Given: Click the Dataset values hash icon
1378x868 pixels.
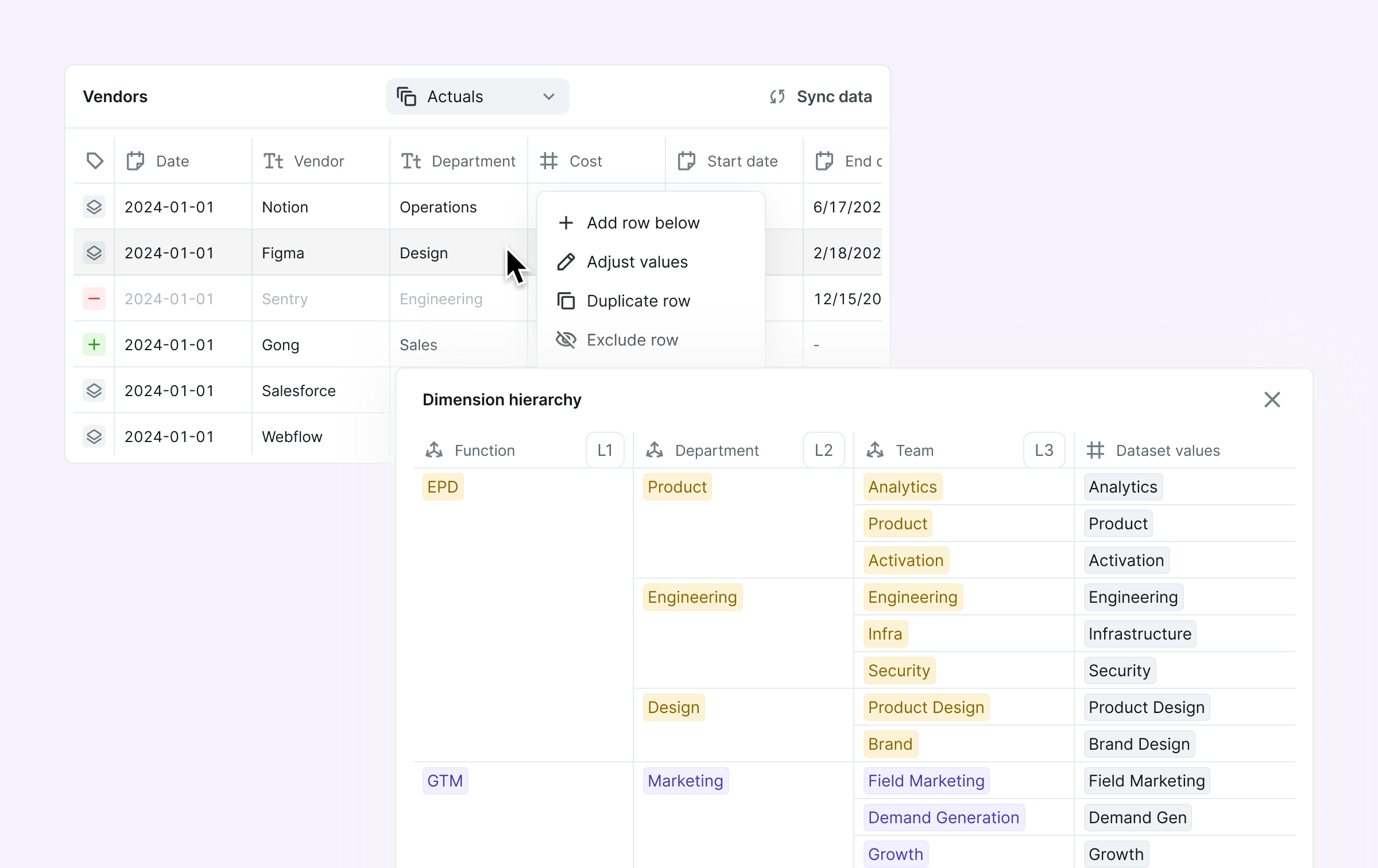Looking at the screenshot, I should pos(1095,450).
